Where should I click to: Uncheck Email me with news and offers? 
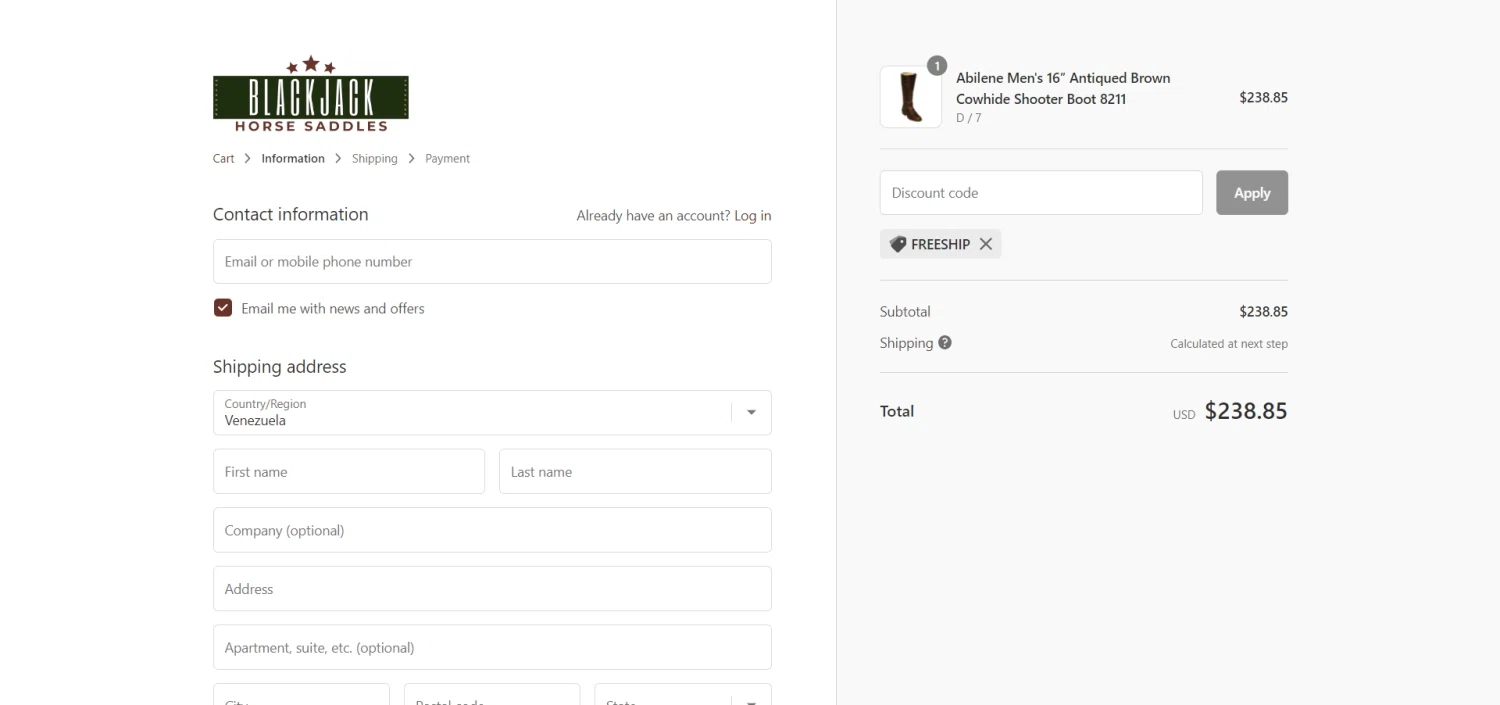pyautogui.click(x=223, y=308)
